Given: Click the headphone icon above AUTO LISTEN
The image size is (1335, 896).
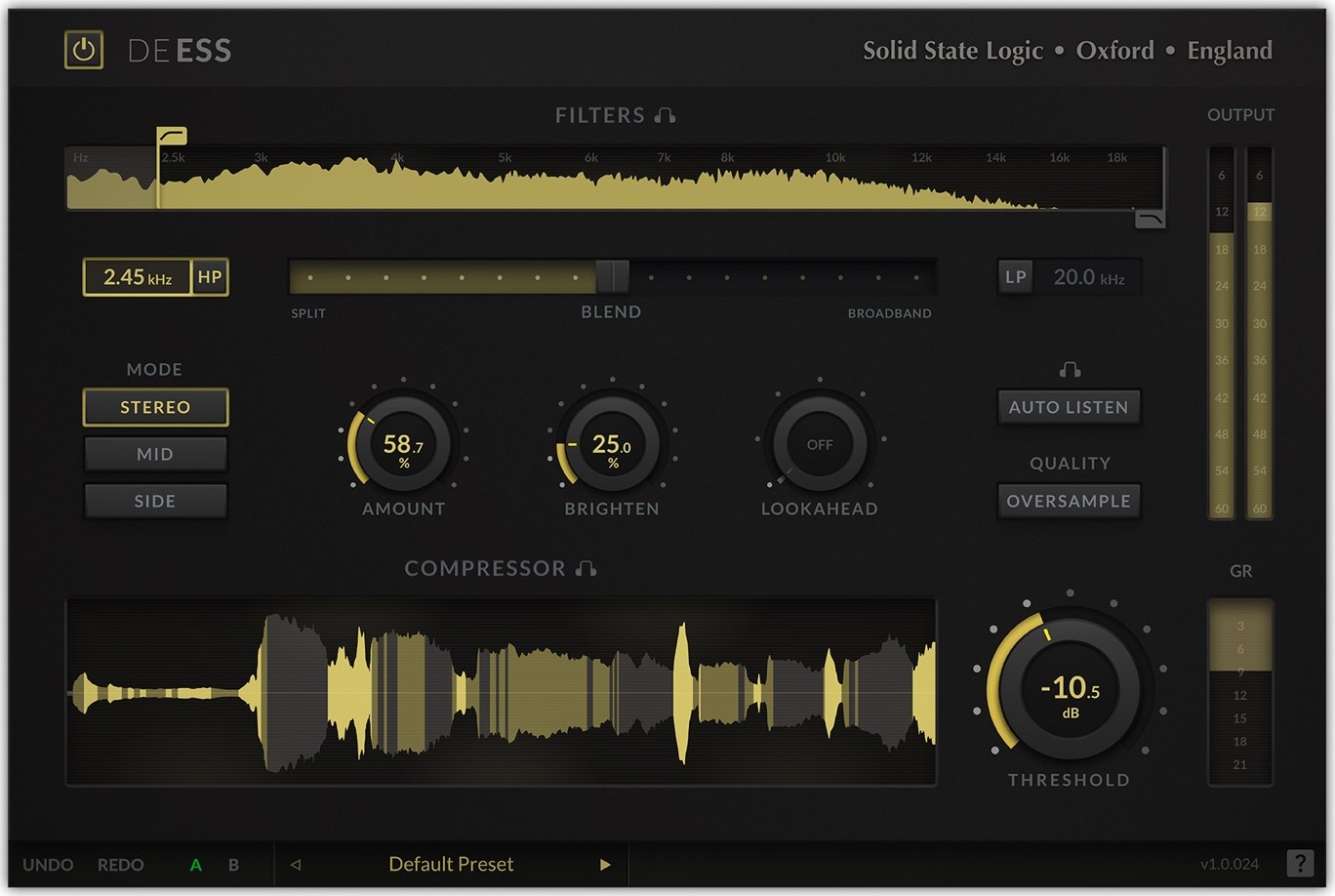Looking at the screenshot, I should click(x=1070, y=369).
